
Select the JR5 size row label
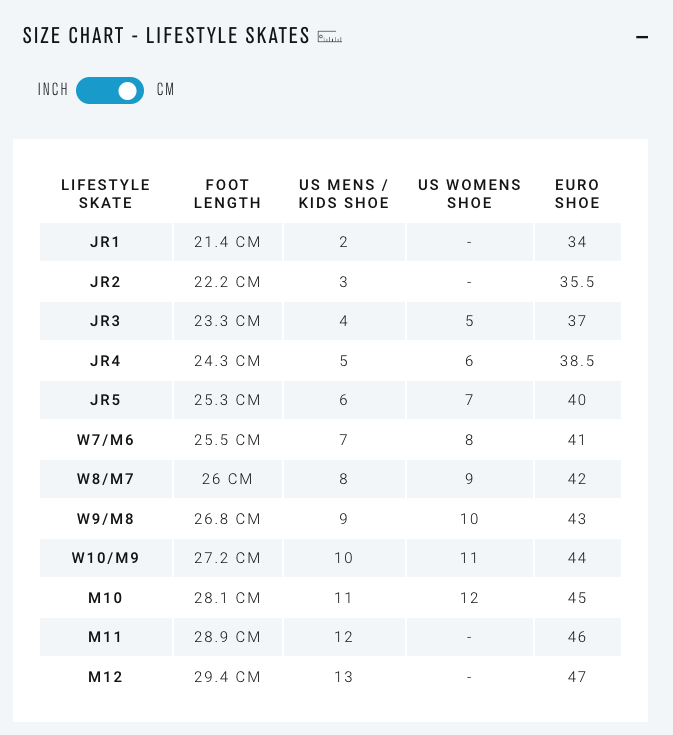[x=105, y=400]
